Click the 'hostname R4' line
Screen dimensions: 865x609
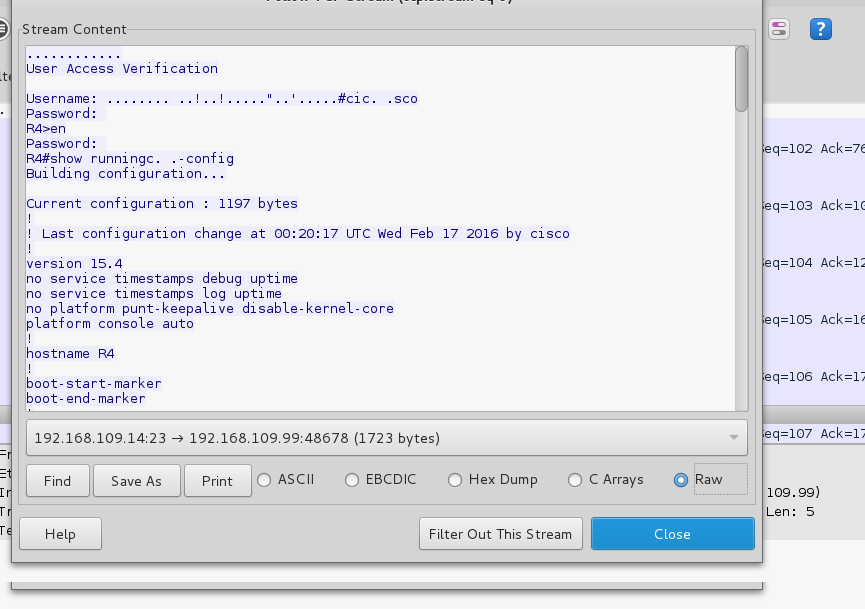click(x=70, y=354)
